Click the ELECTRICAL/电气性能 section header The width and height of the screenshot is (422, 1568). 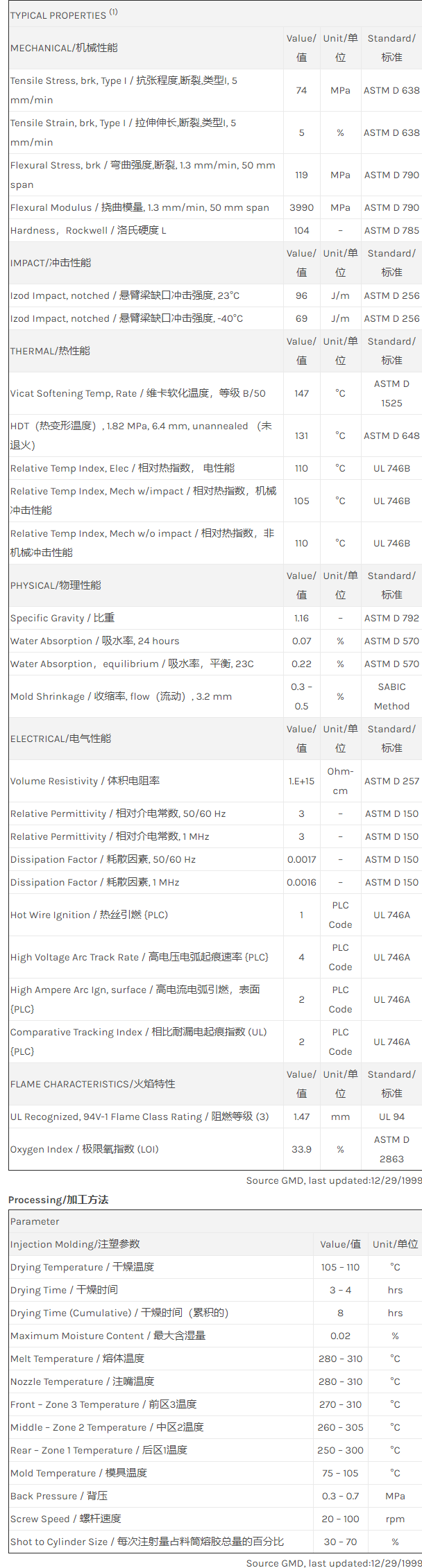point(60,739)
